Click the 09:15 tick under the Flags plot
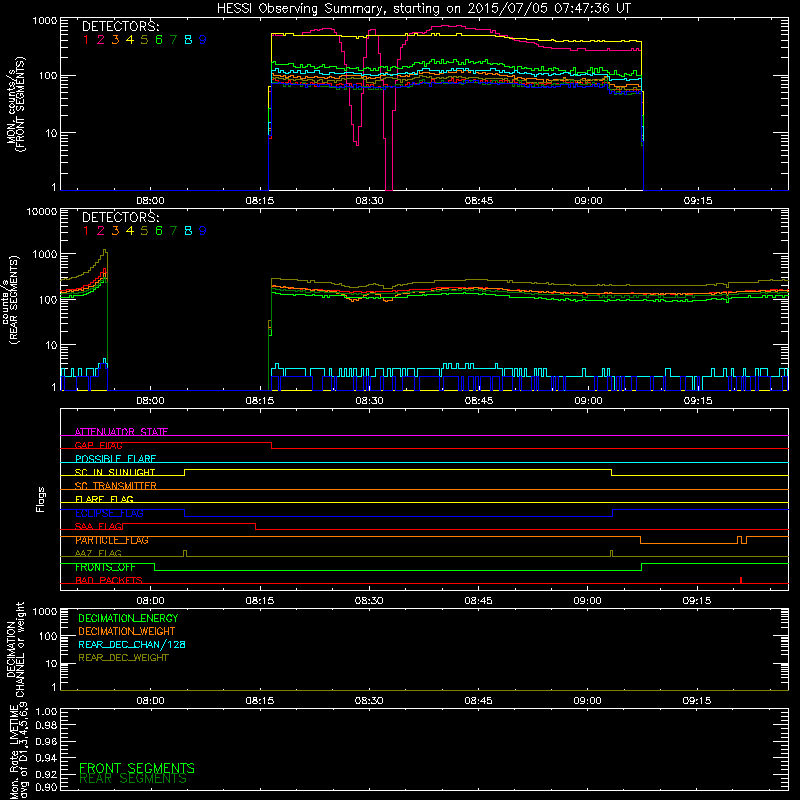Image resolution: width=800 pixels, height=800 pixels. tap(697, 601)
